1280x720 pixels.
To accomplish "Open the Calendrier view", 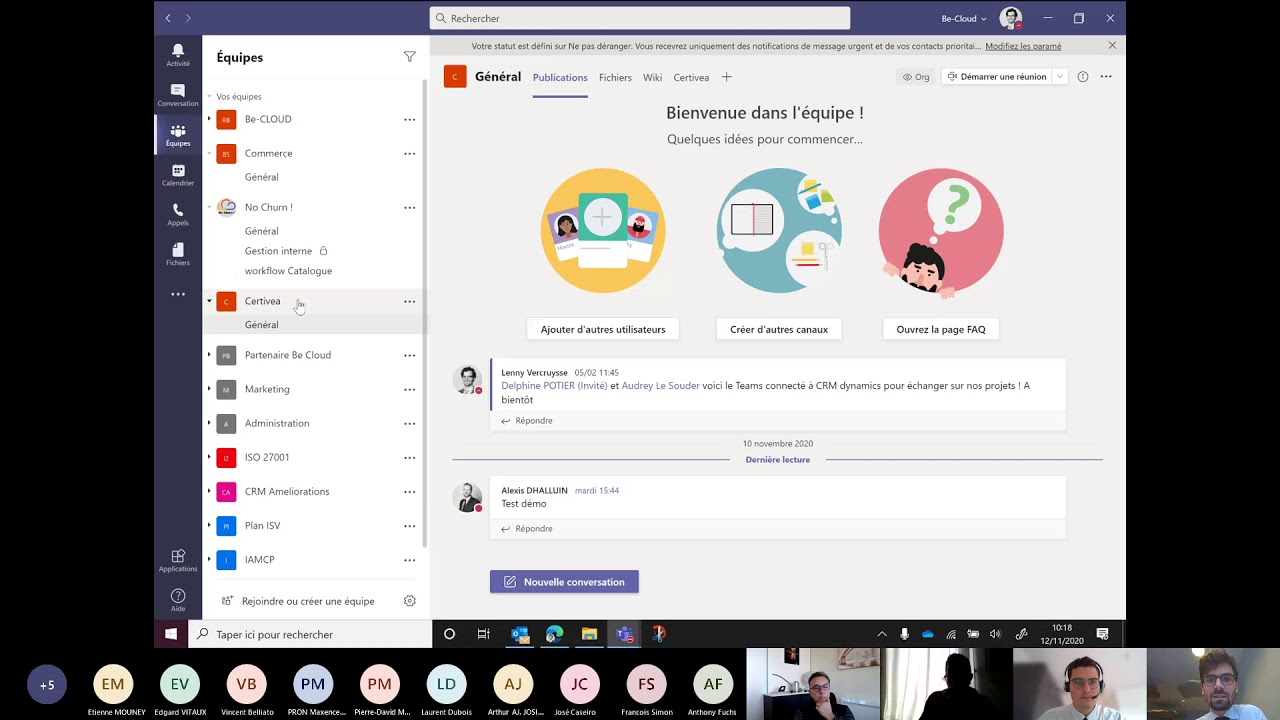I will point(178,175).
